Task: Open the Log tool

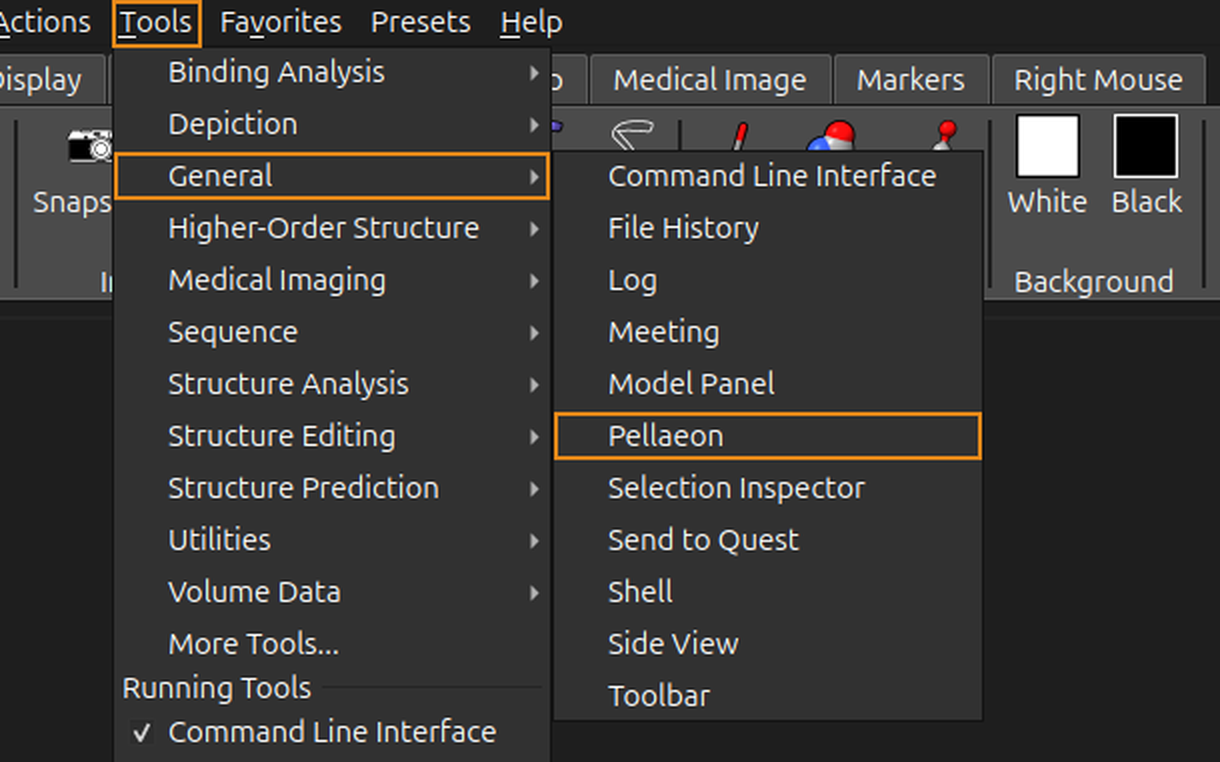Action: (x=768, y=280)
